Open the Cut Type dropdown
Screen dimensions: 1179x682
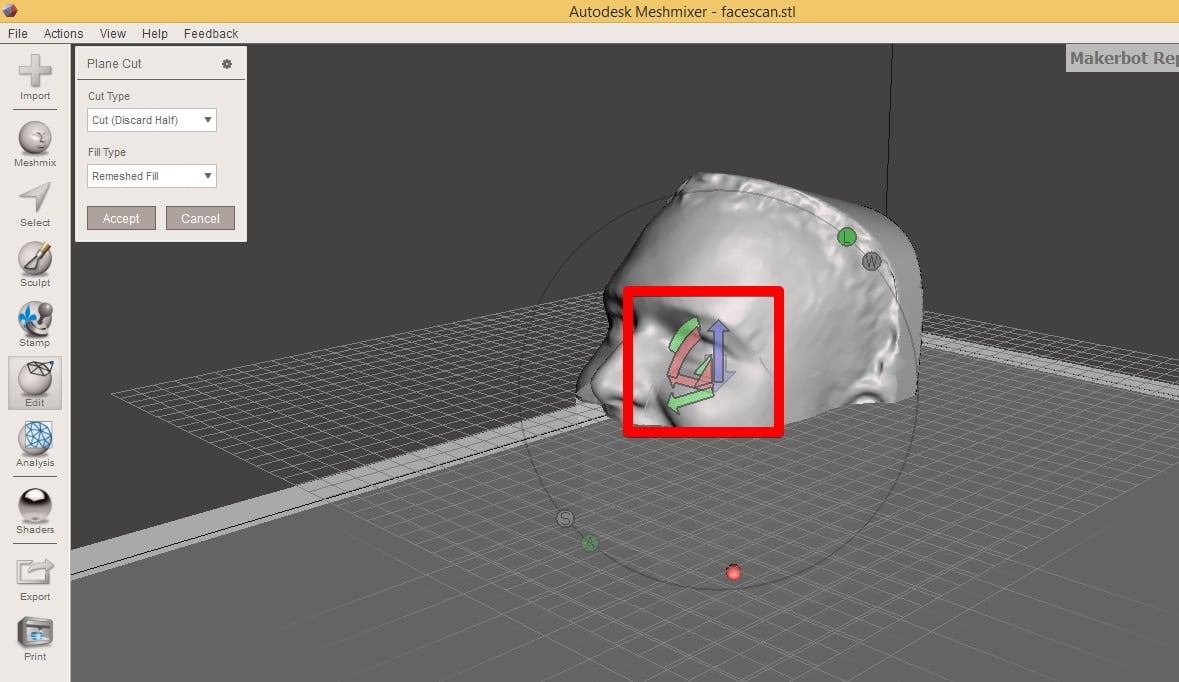click(x=152, y=120)
